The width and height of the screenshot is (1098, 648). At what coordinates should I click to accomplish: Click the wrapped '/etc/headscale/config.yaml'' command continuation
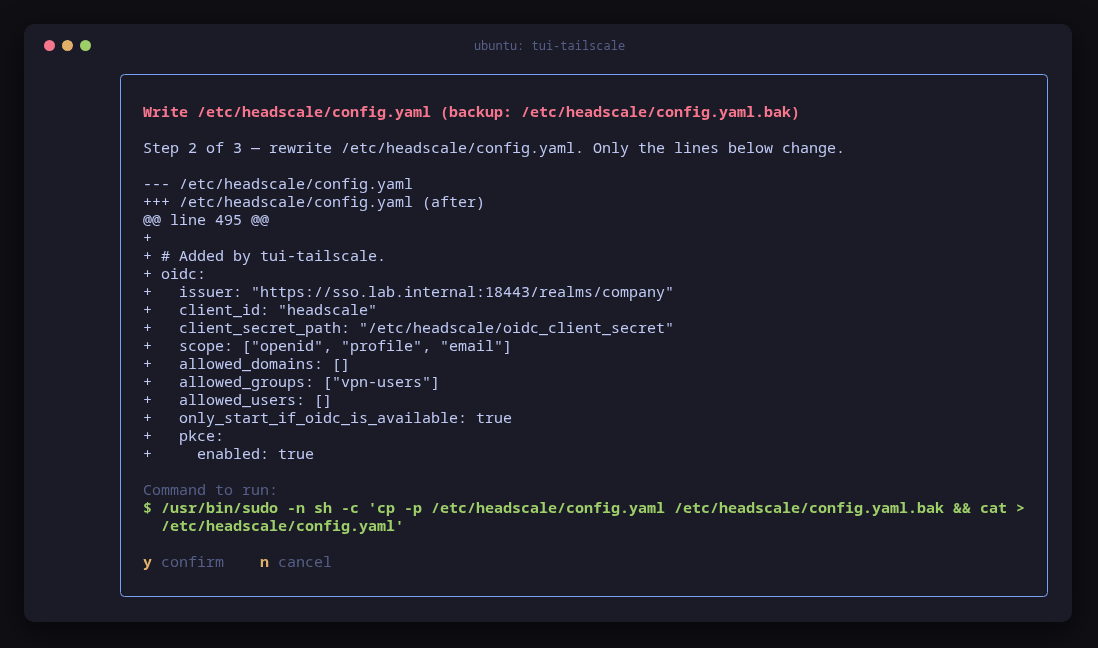coord(282,526)
